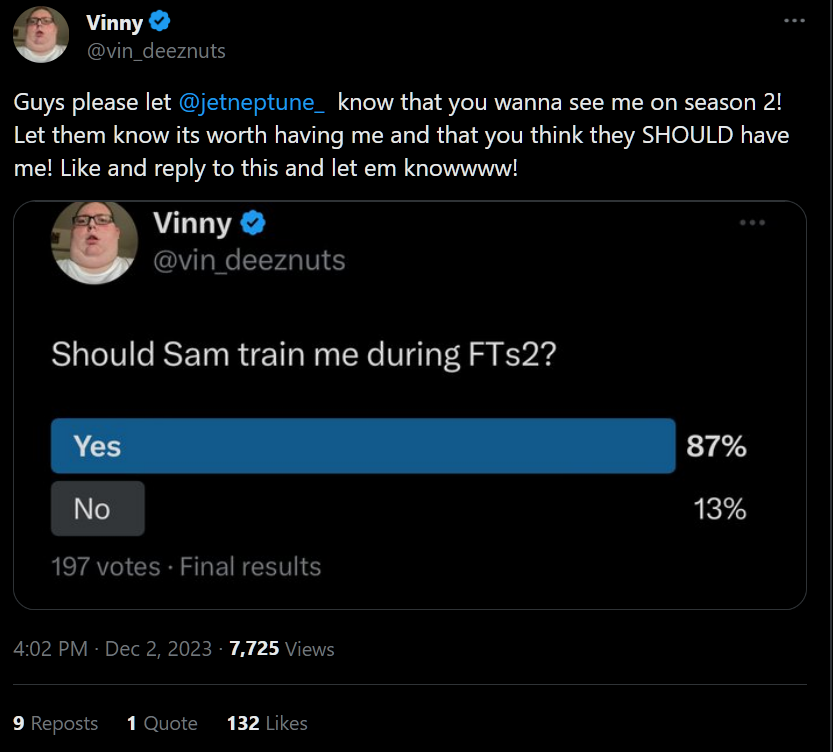Image resolution: width=833 pixels, height=752 pixels.
Task: Open the 9 Reposts list
Action: pos(56,723)
